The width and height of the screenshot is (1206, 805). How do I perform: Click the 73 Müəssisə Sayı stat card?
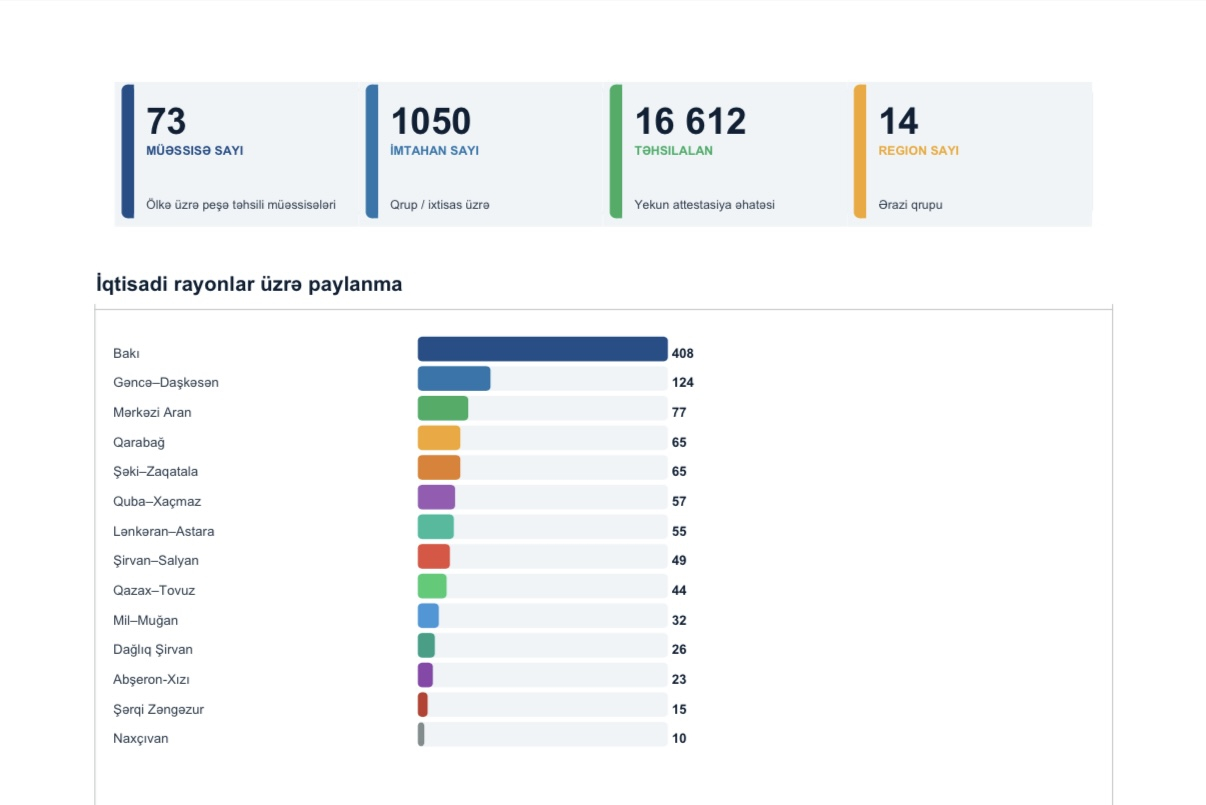coord(239,151)
